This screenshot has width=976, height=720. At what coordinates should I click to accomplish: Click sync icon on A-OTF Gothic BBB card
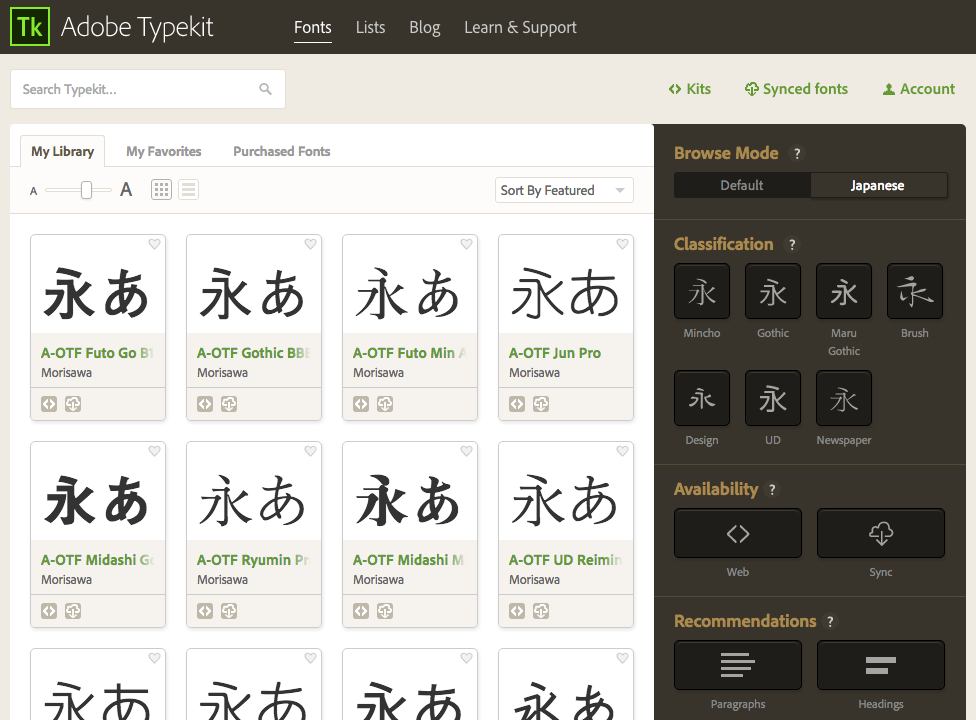coord(229,404)
